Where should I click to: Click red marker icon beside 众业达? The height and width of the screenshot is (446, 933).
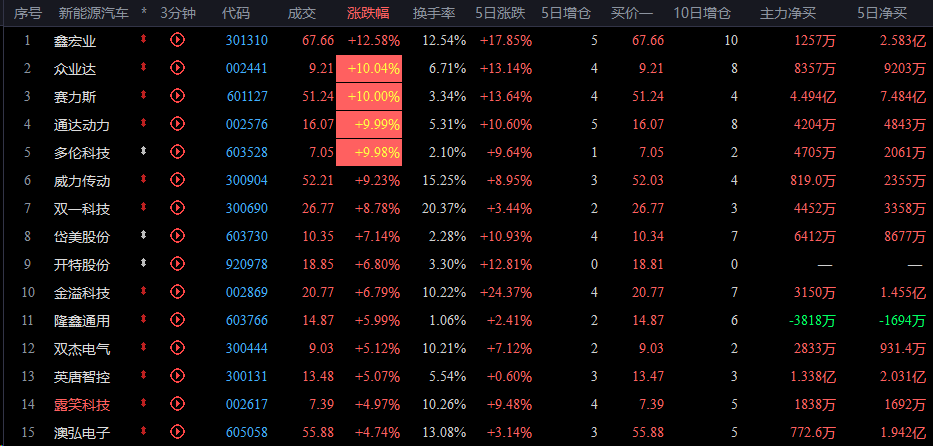click(x=143, y=68)
